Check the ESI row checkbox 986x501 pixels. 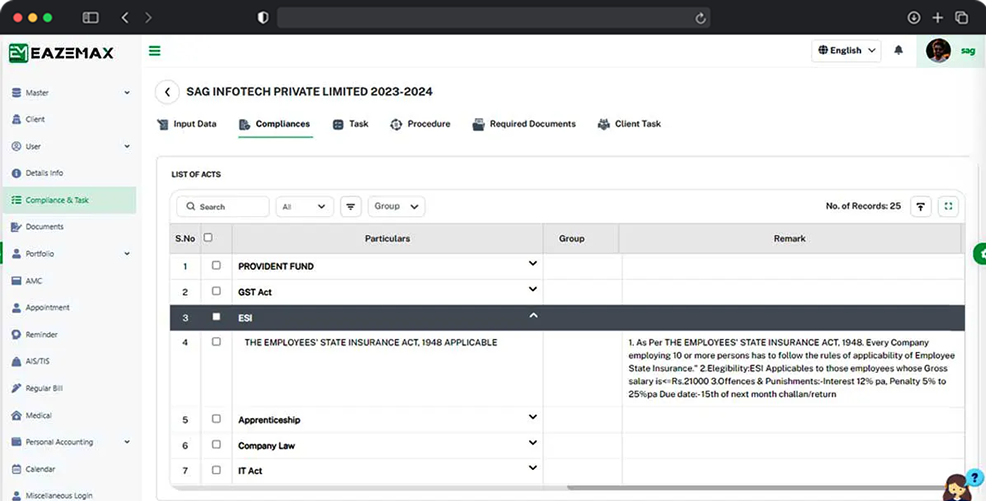point(216,317)
